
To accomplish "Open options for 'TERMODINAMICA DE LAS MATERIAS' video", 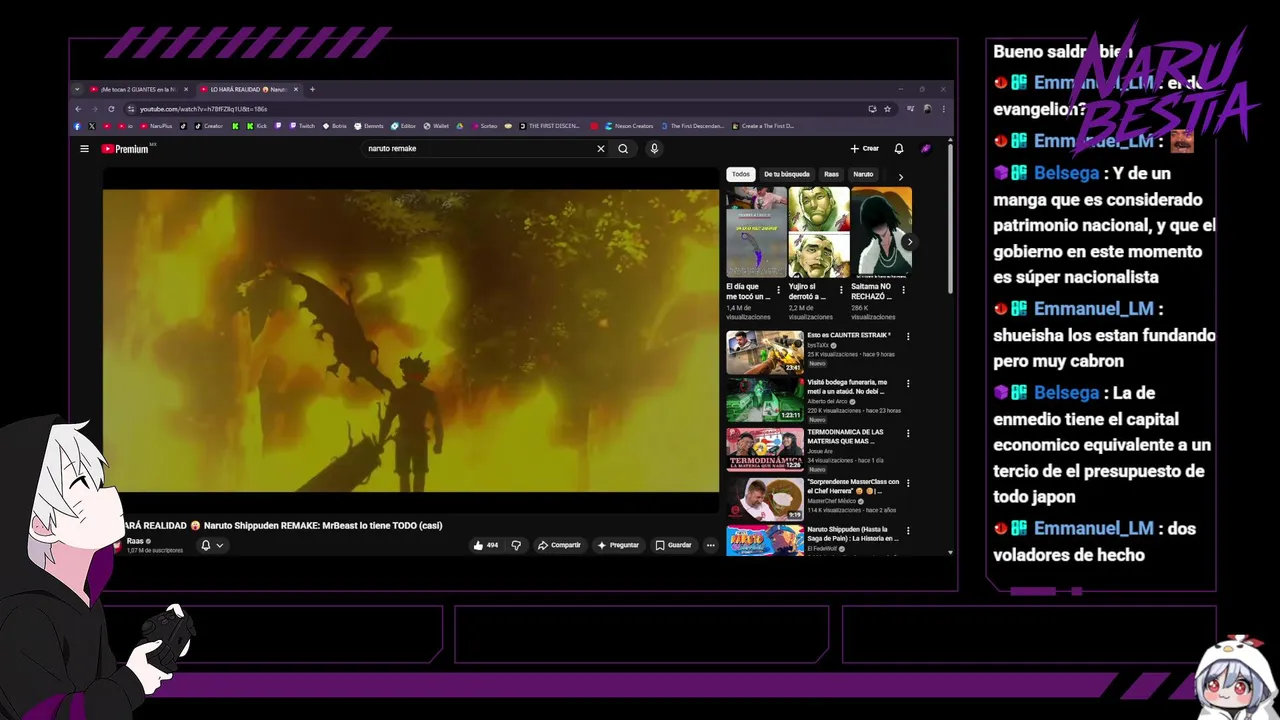I will [908, 433].
